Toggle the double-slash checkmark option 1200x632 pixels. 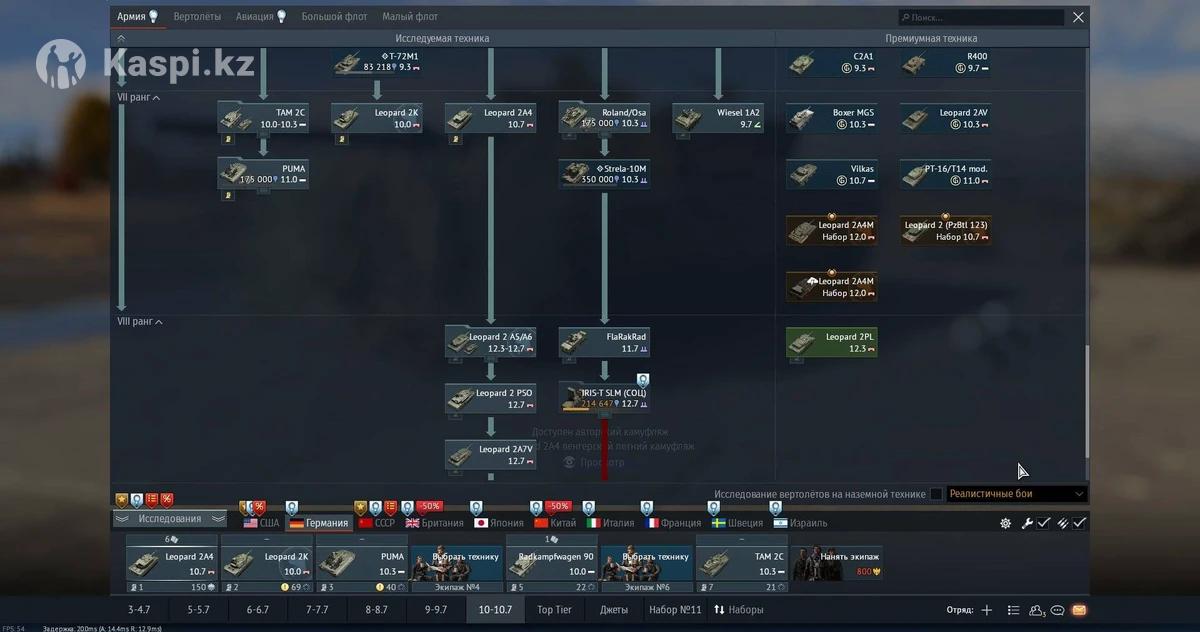(1071, 523)
